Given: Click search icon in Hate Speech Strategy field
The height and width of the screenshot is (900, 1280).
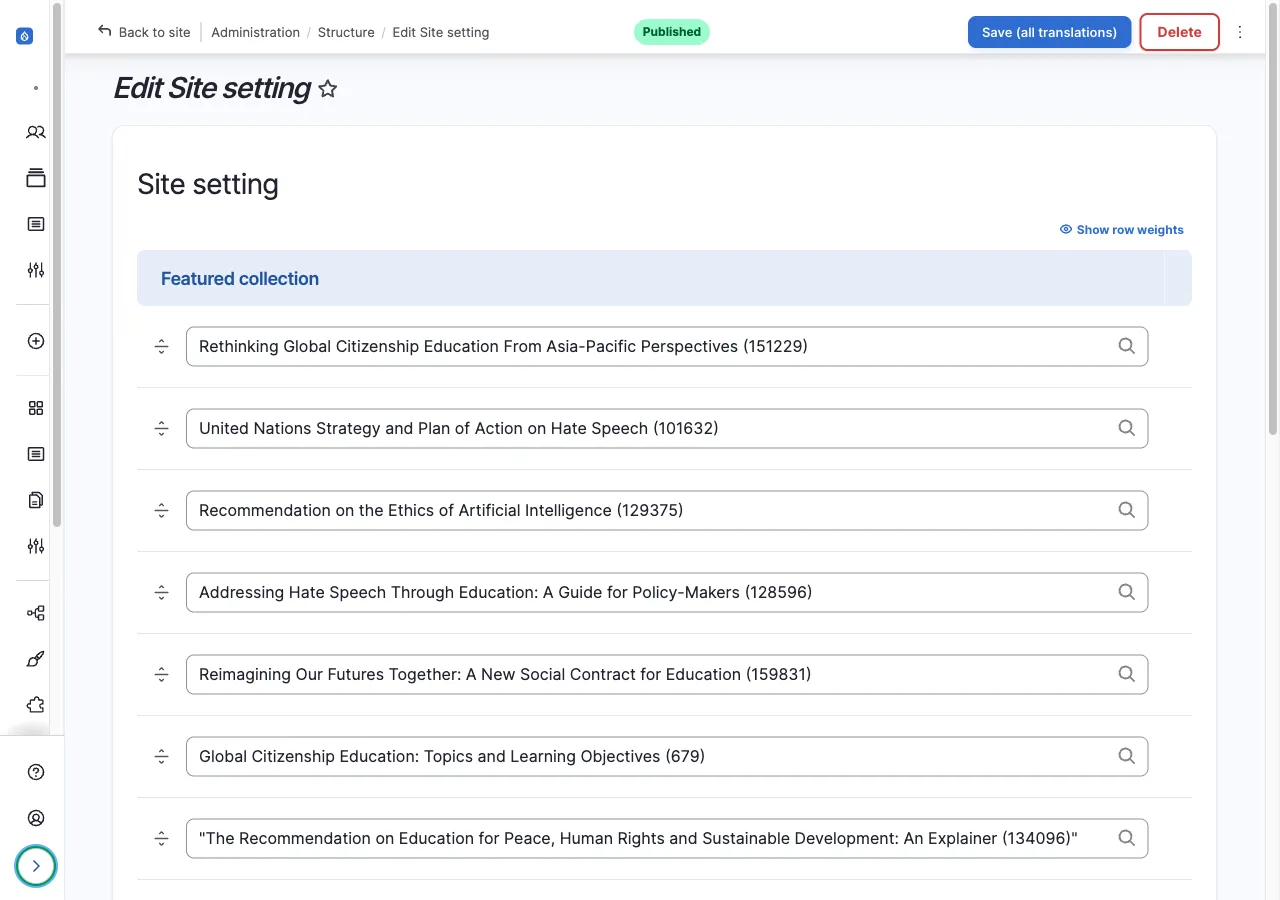Looking at the screenshot, I should [1126, 428].
